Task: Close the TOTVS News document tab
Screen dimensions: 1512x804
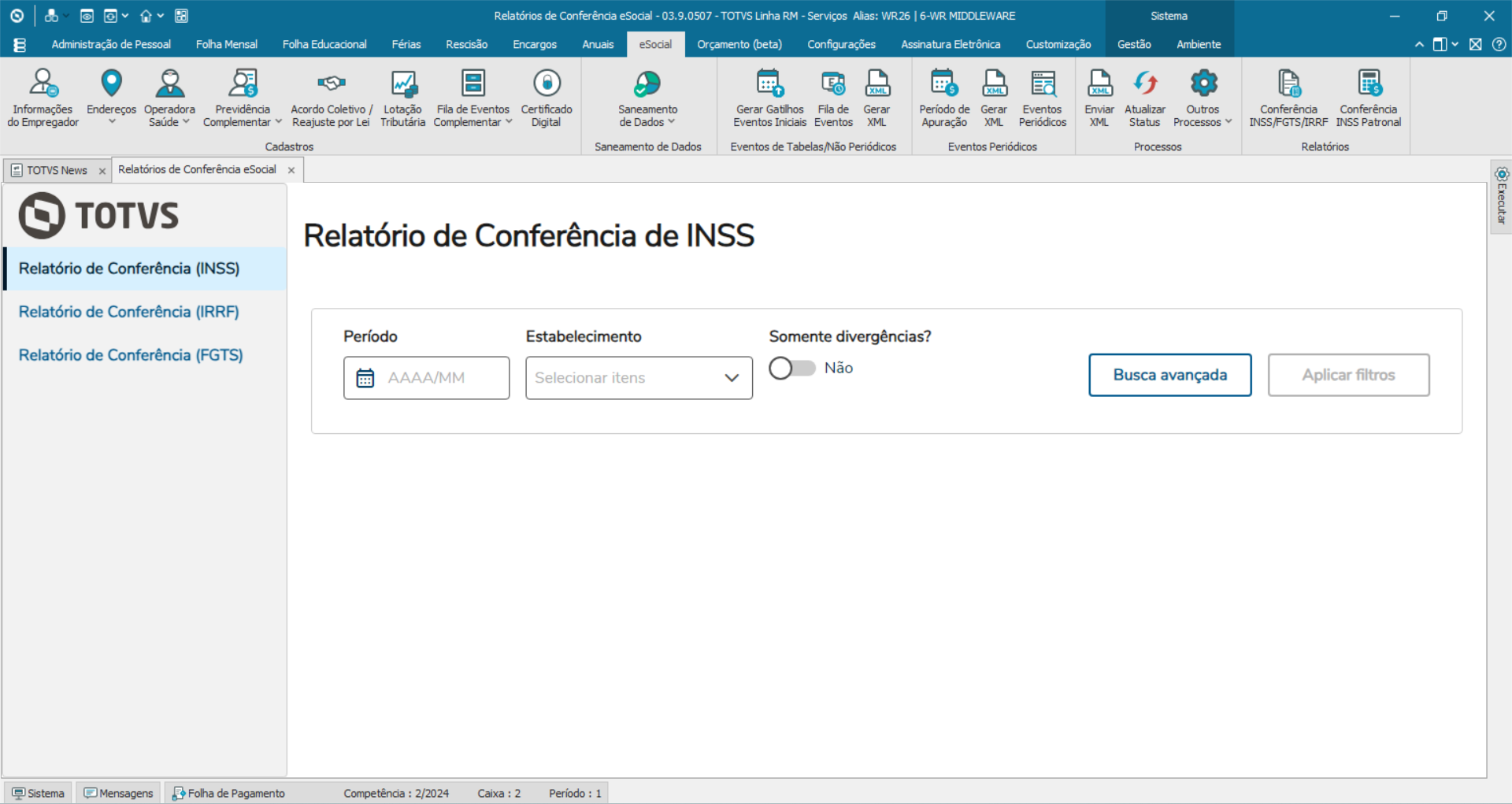Action: pos(102,171)
